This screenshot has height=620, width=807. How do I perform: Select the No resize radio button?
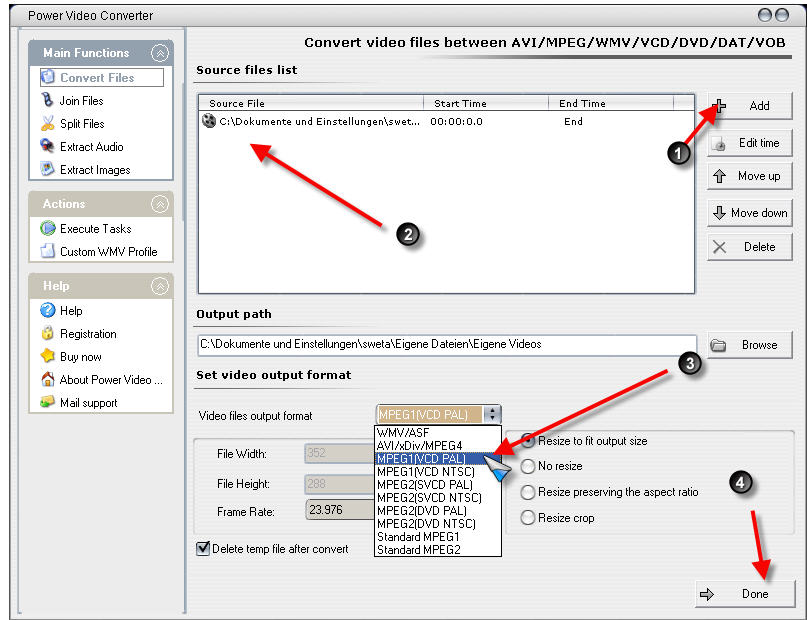[x=528, y=466]
